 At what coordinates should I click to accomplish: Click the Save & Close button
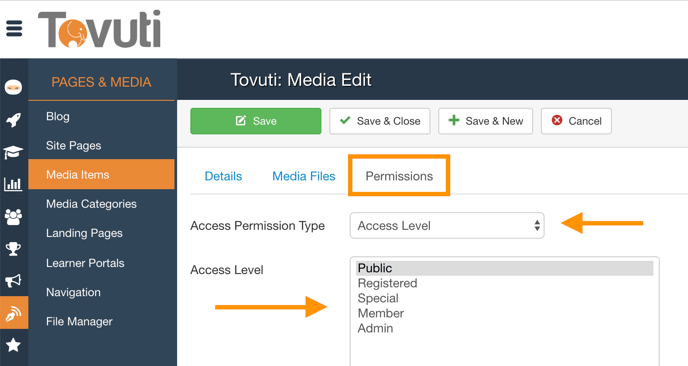click(x=380, y=121)
